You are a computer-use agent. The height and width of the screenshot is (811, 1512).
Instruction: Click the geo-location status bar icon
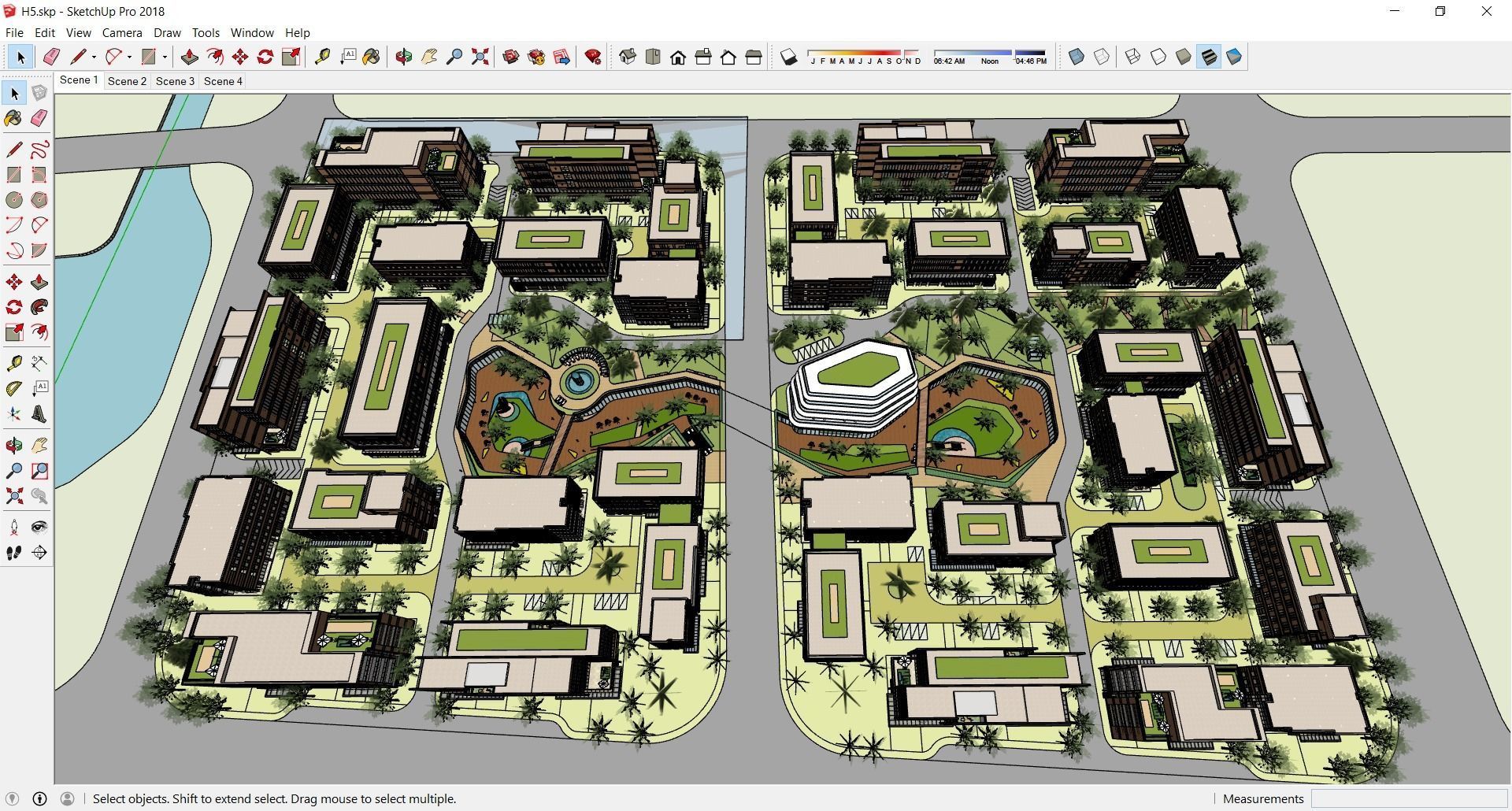tap(12, 798)
